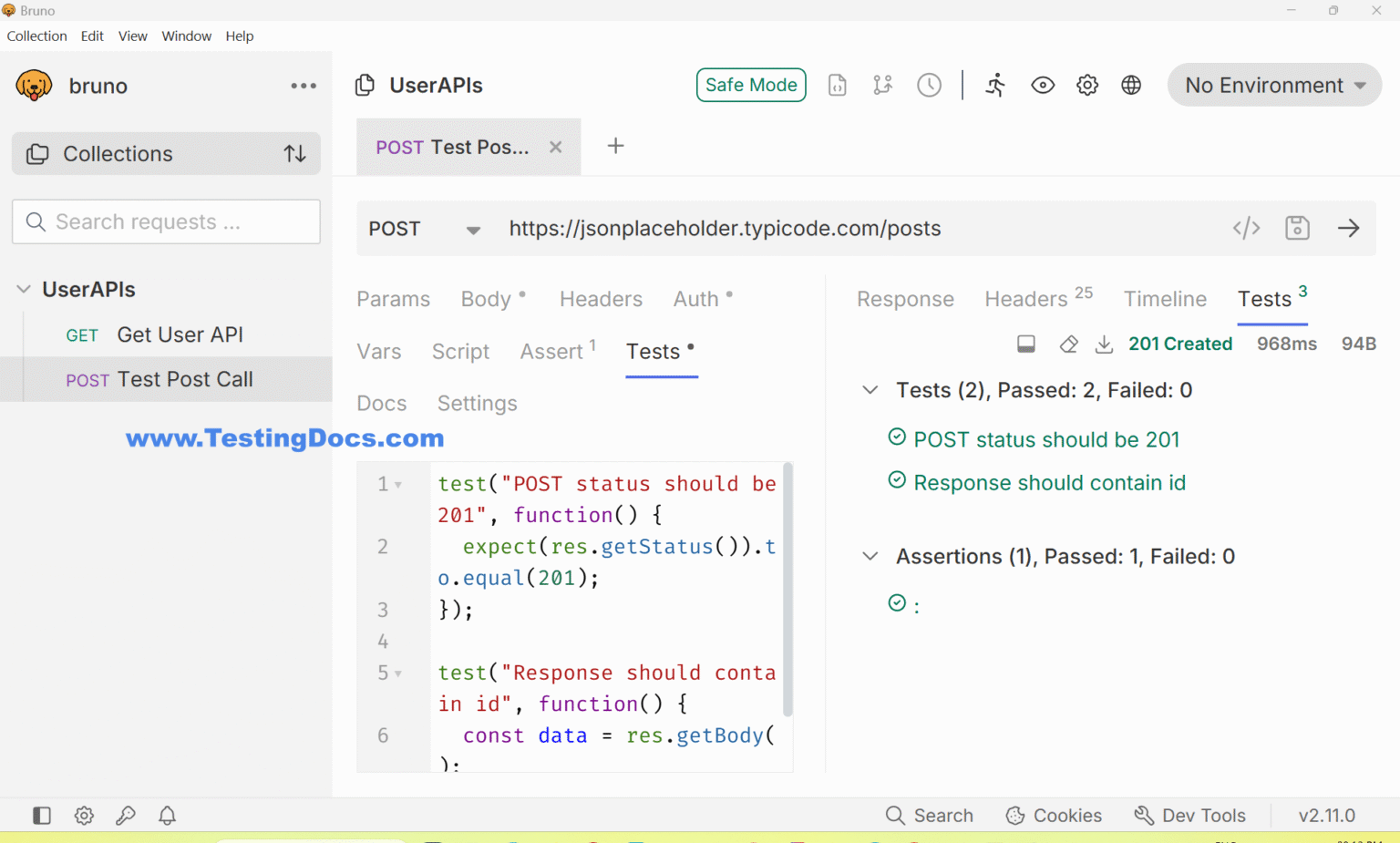Image resolution: width=1400 pixels, height=843 pixels.
Task: Switch to the Timeline tab
Action: (1165, 299)
